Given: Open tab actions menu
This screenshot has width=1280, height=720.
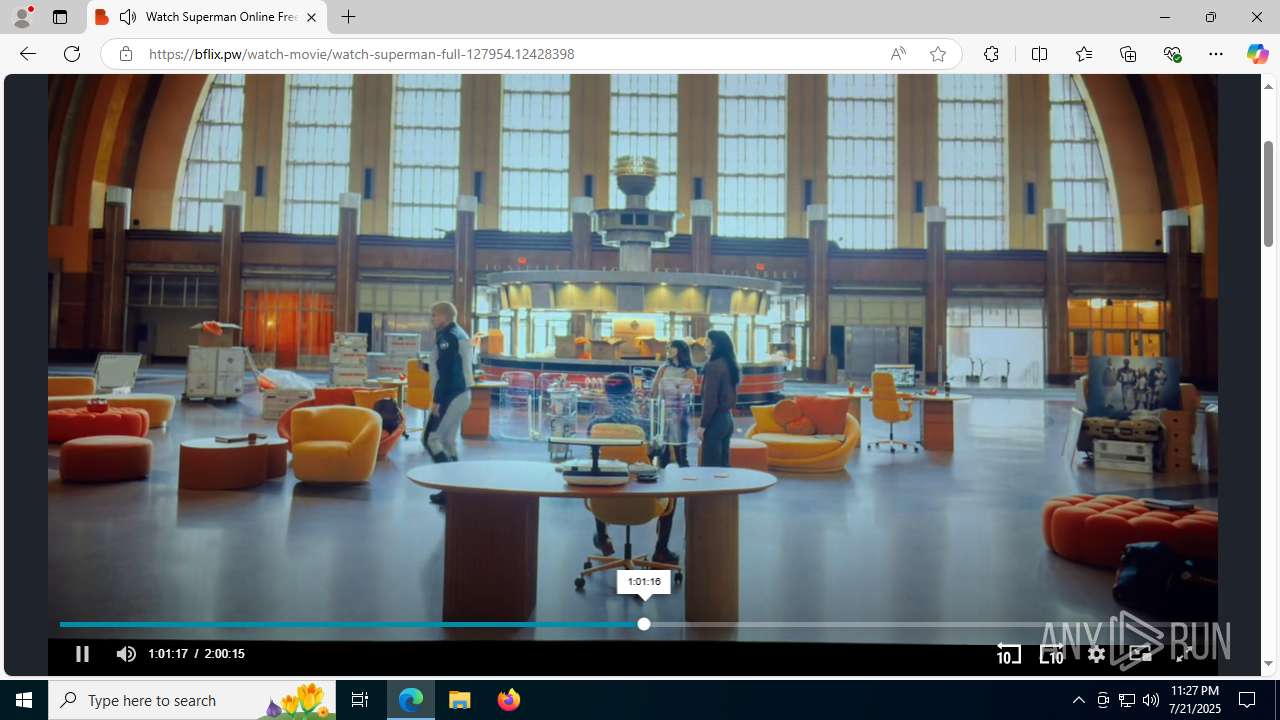Looking at the screenshot, I should tap(60, 17).
